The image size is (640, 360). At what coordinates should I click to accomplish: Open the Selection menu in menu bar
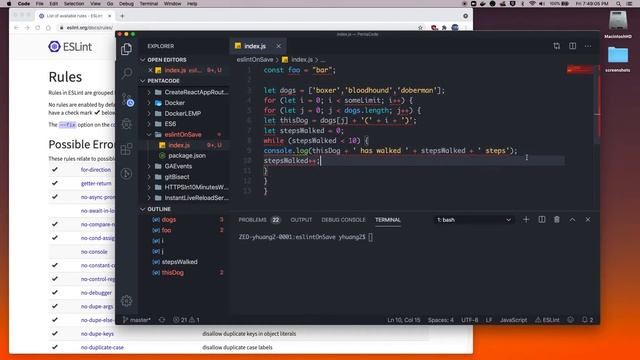(74, 4)
